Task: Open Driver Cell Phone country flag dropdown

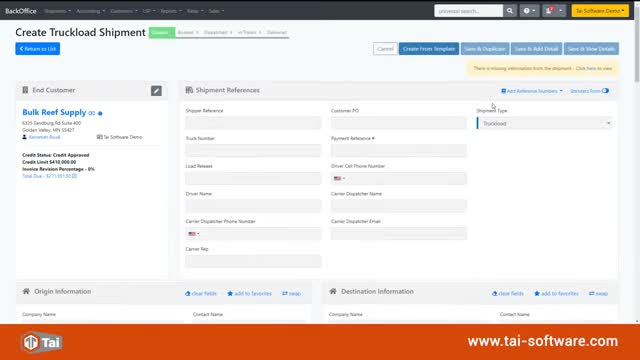Action: tap(339, 178)
